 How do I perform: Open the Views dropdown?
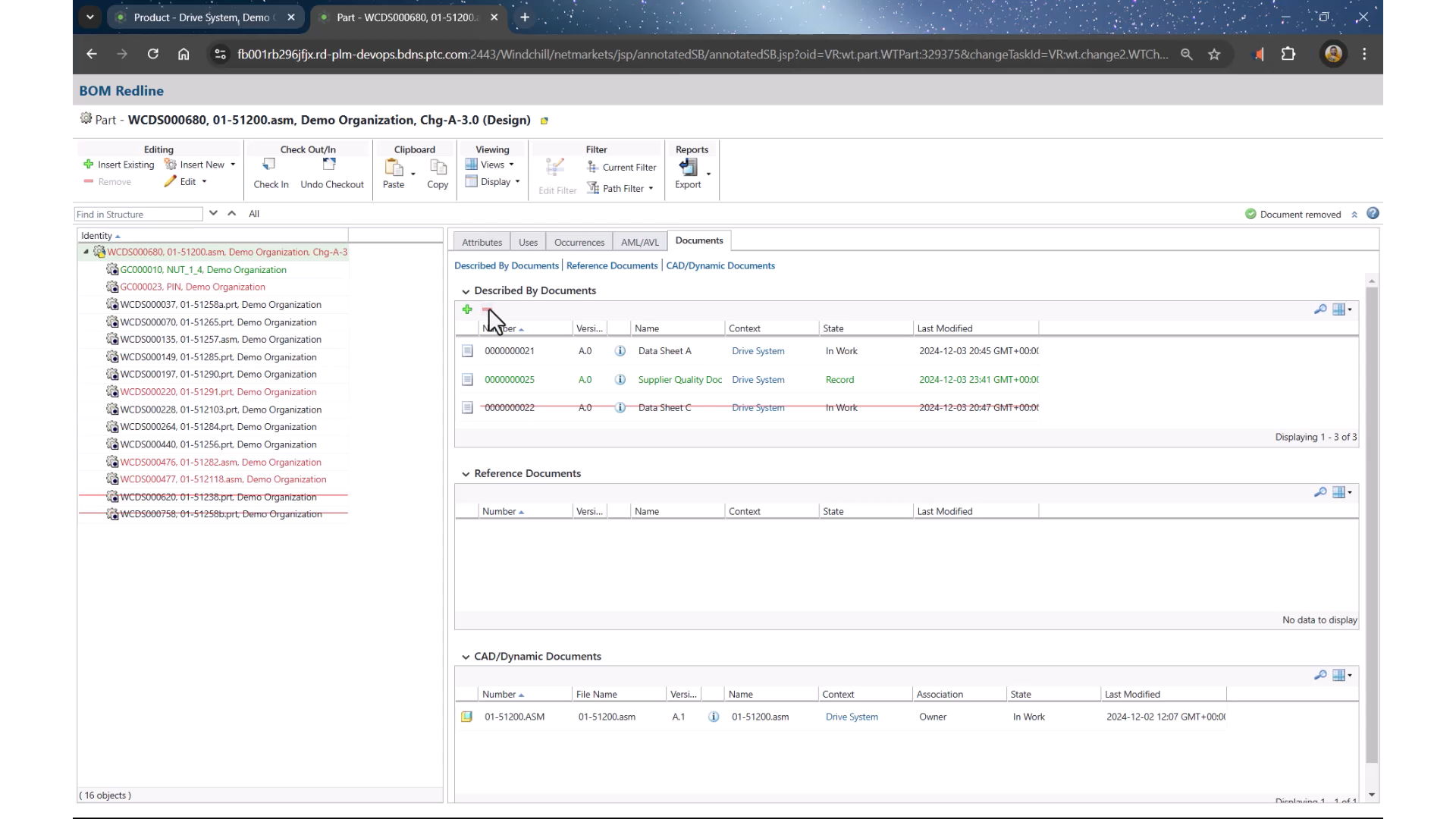[x=490, y=165]
